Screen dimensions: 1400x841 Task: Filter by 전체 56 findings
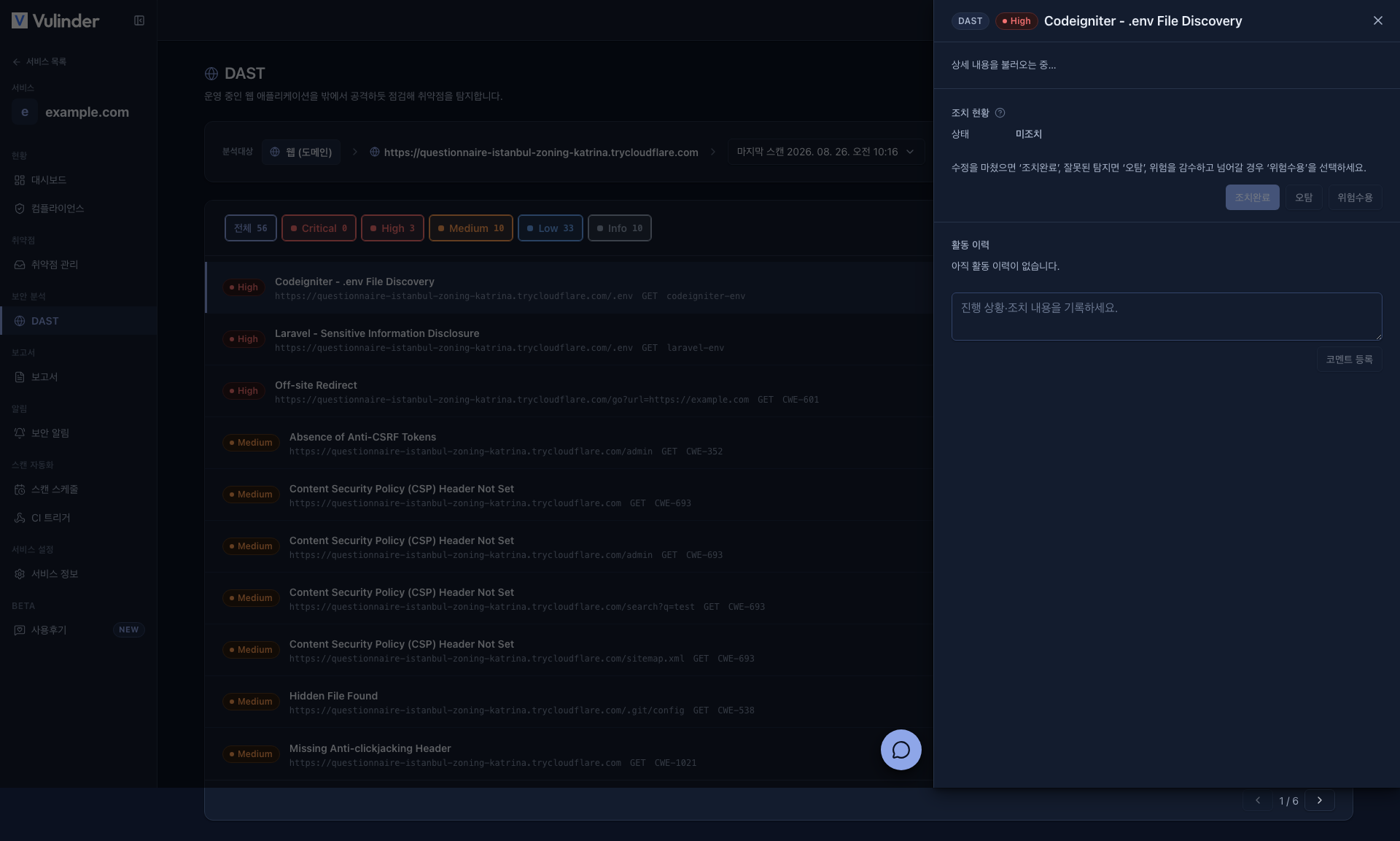251,228
